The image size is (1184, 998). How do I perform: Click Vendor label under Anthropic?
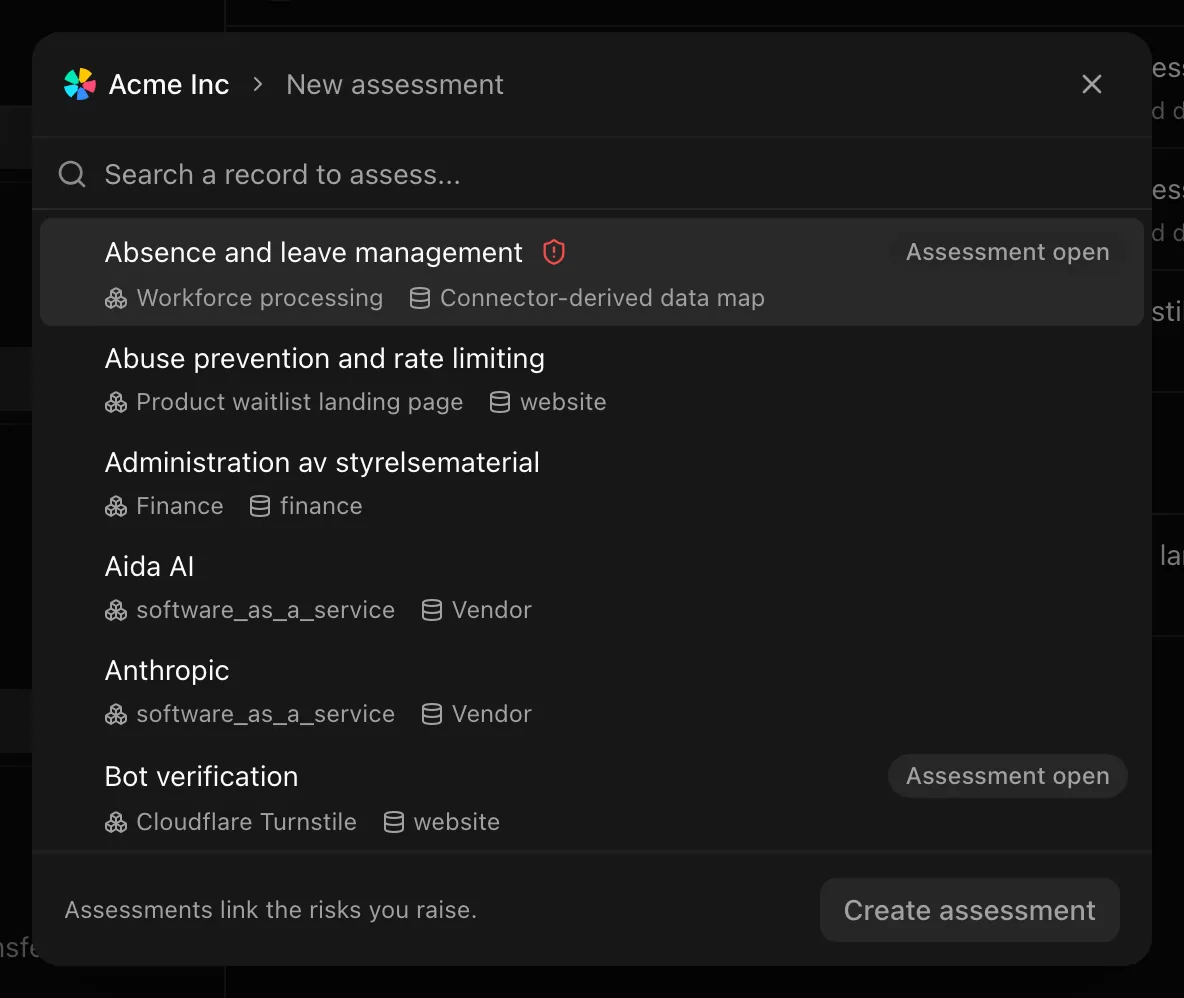click(x=492, y=715)
